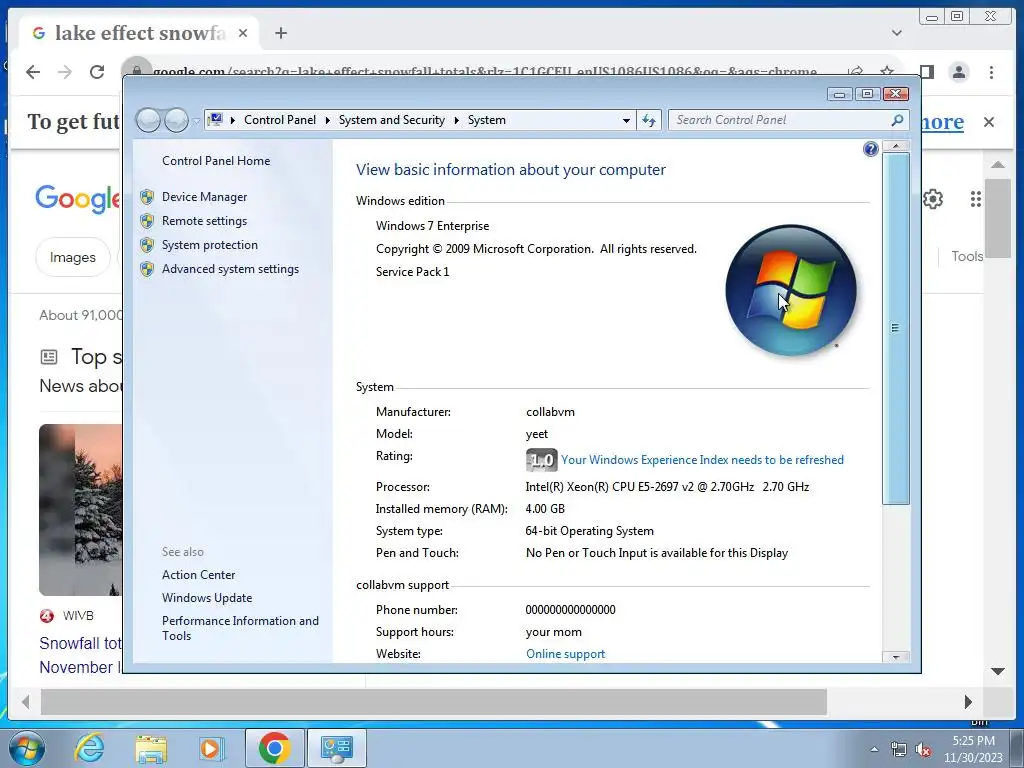Go to Control Panel Home

click(216, 161)
